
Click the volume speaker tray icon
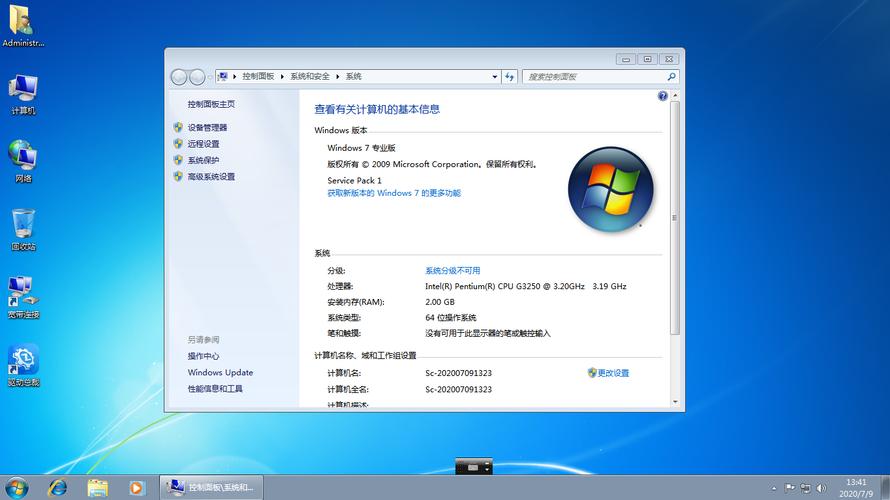click(x=821, y=488)
